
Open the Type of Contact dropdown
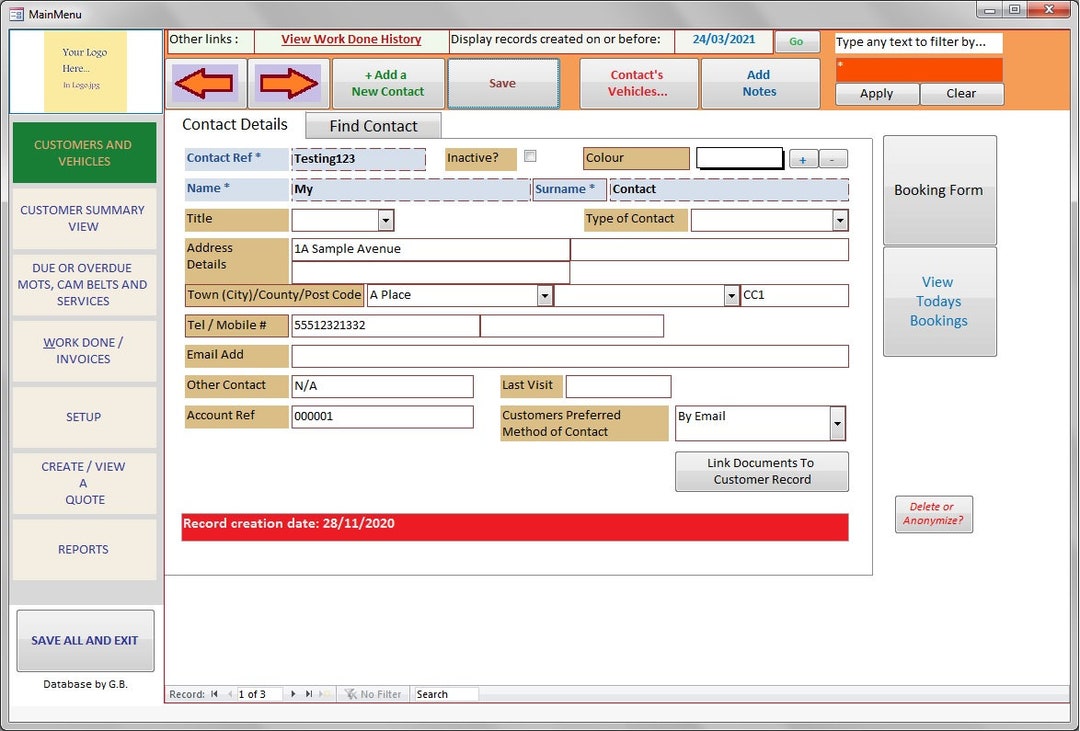coord(839,219)
